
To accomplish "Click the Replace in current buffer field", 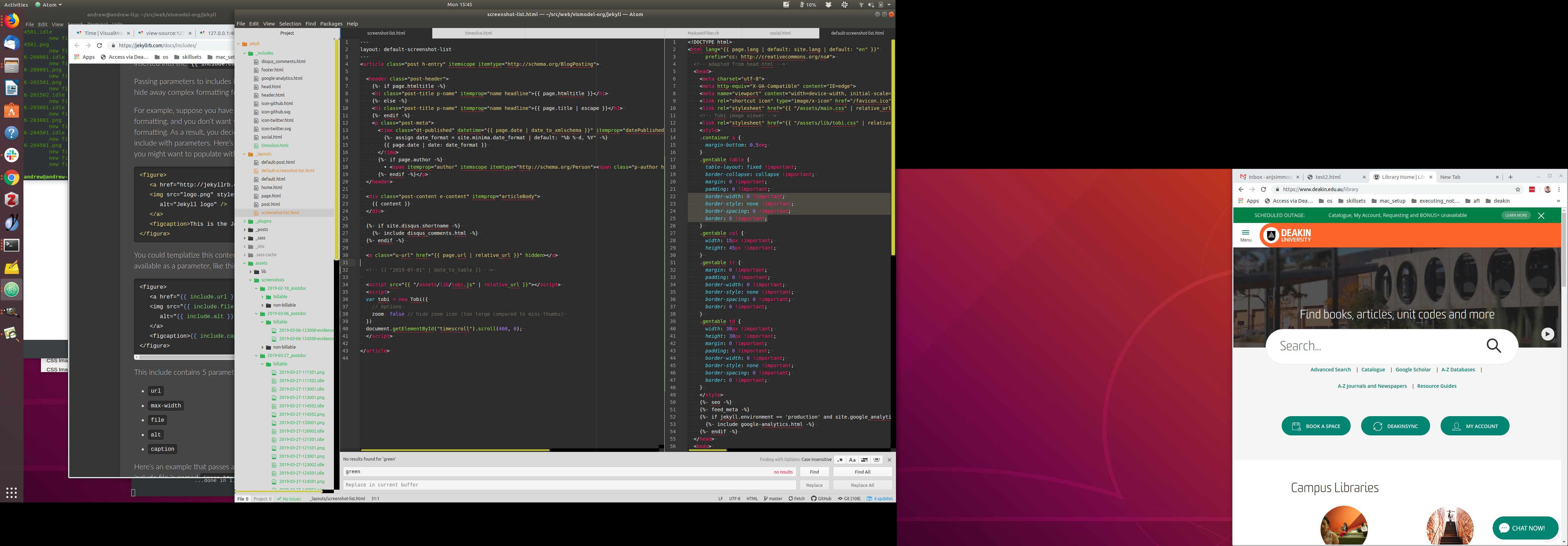I will pos(569,485).
